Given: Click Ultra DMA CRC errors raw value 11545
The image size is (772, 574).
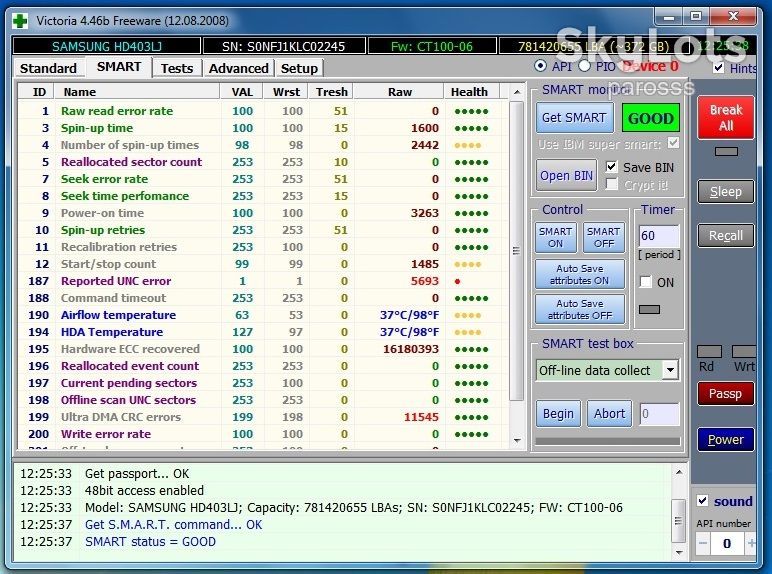Looking at the screenshot, I should click(421, 417).
